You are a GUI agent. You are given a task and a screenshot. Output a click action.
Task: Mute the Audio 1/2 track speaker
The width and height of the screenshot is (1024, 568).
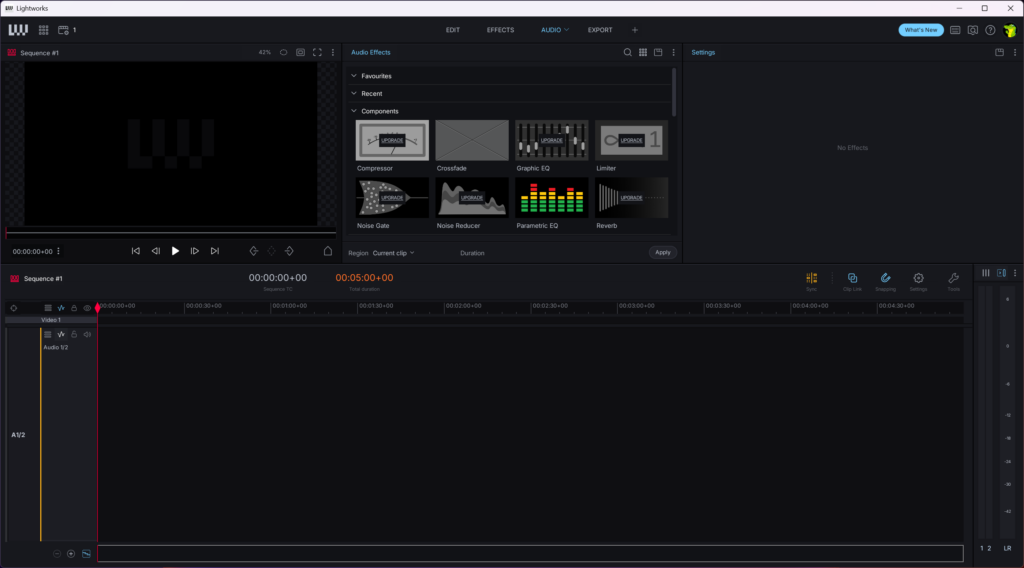(x=87, y=334)
